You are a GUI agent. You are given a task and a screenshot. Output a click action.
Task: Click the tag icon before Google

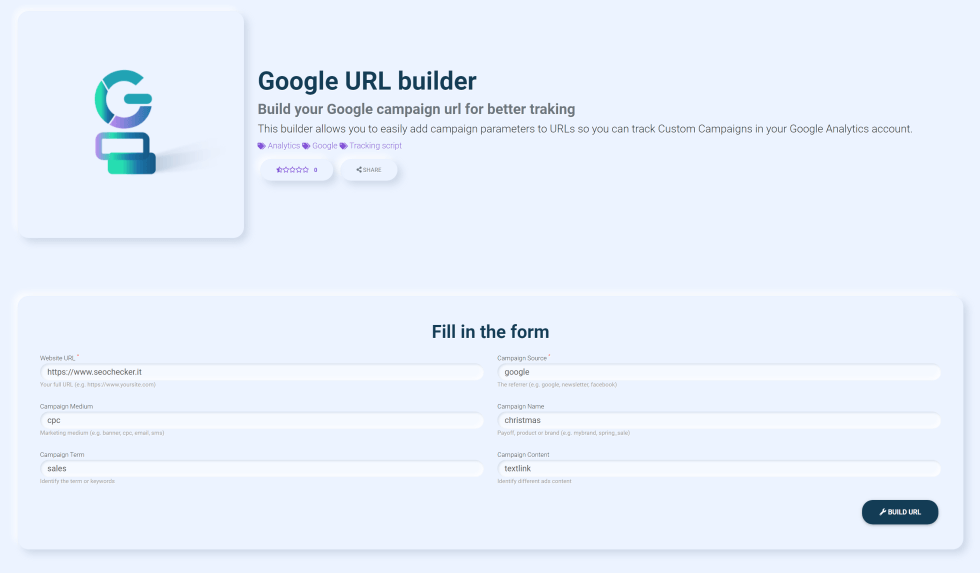point(306,146)
